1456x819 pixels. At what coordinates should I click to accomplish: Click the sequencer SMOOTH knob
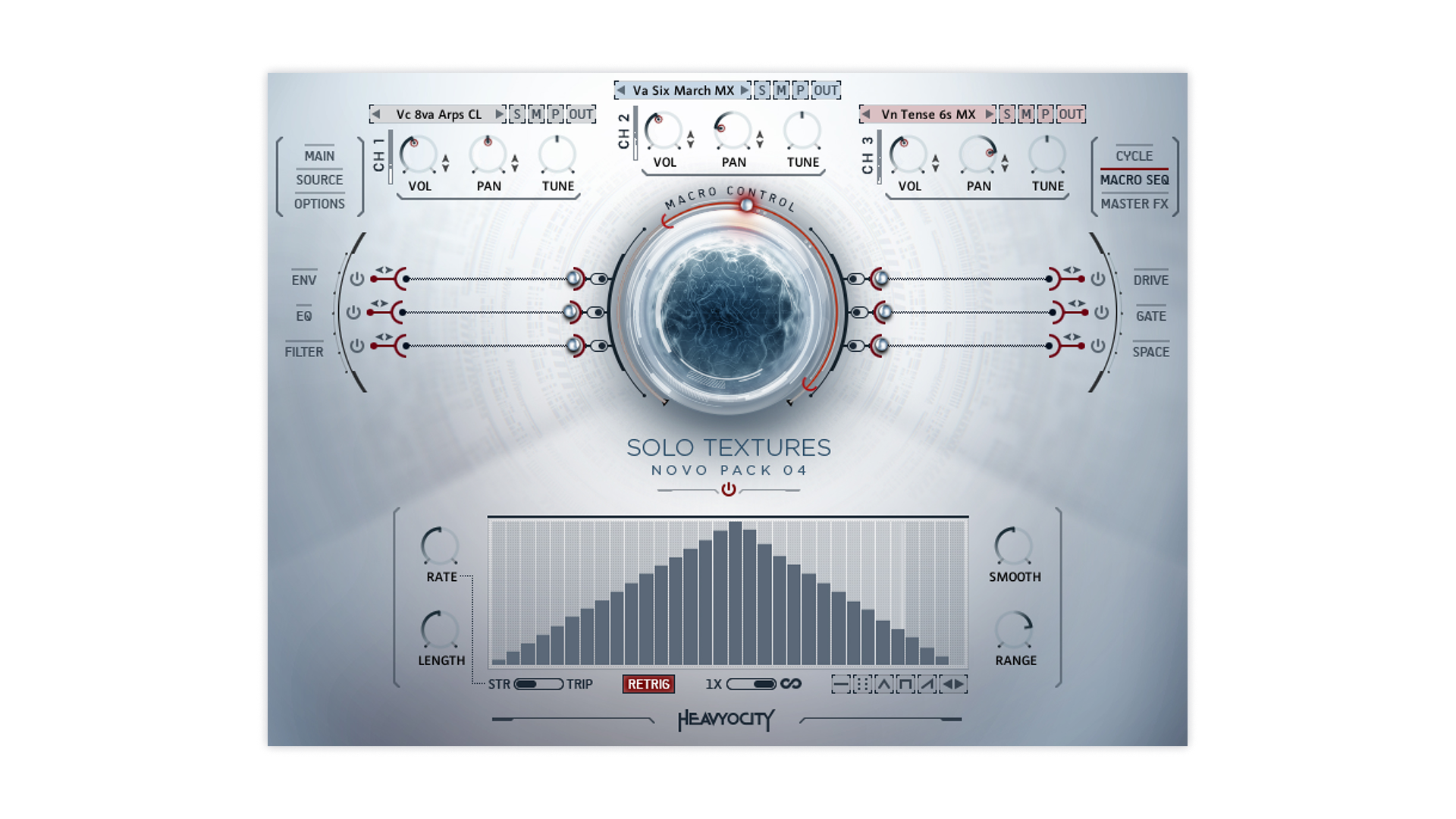[1013, 546]
